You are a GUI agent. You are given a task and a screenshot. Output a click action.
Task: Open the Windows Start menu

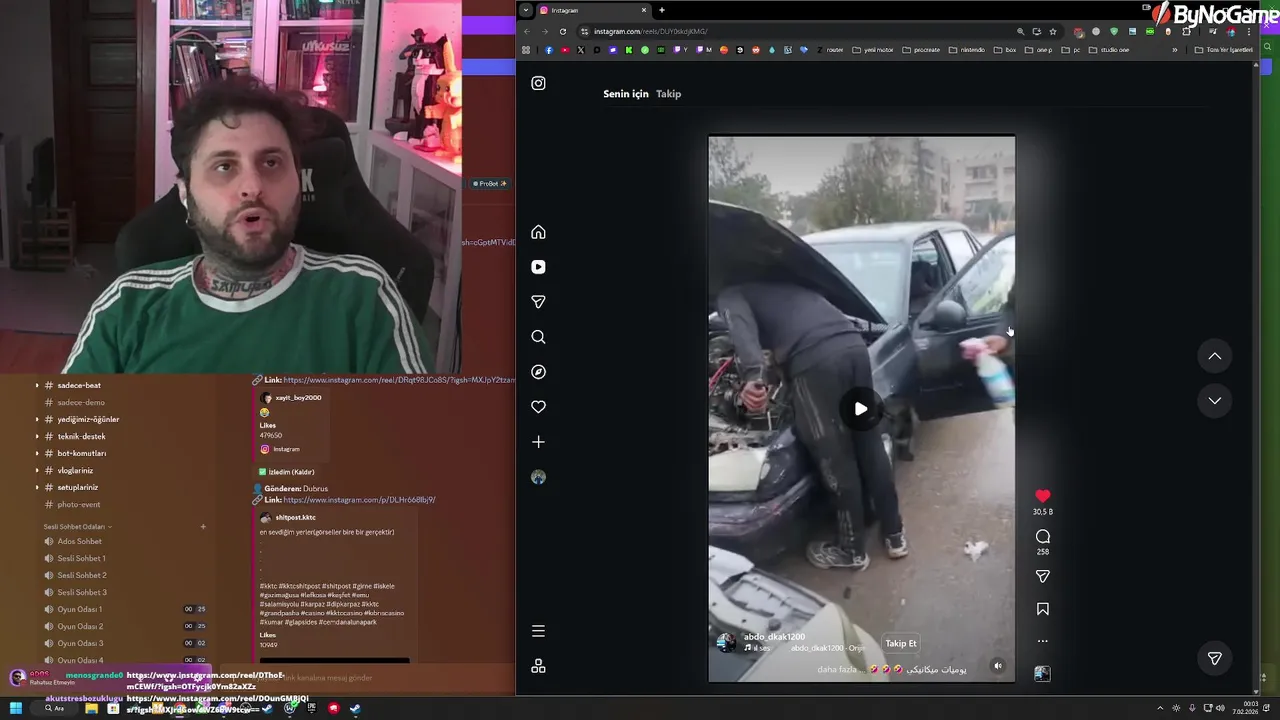[x=16, y=708]
